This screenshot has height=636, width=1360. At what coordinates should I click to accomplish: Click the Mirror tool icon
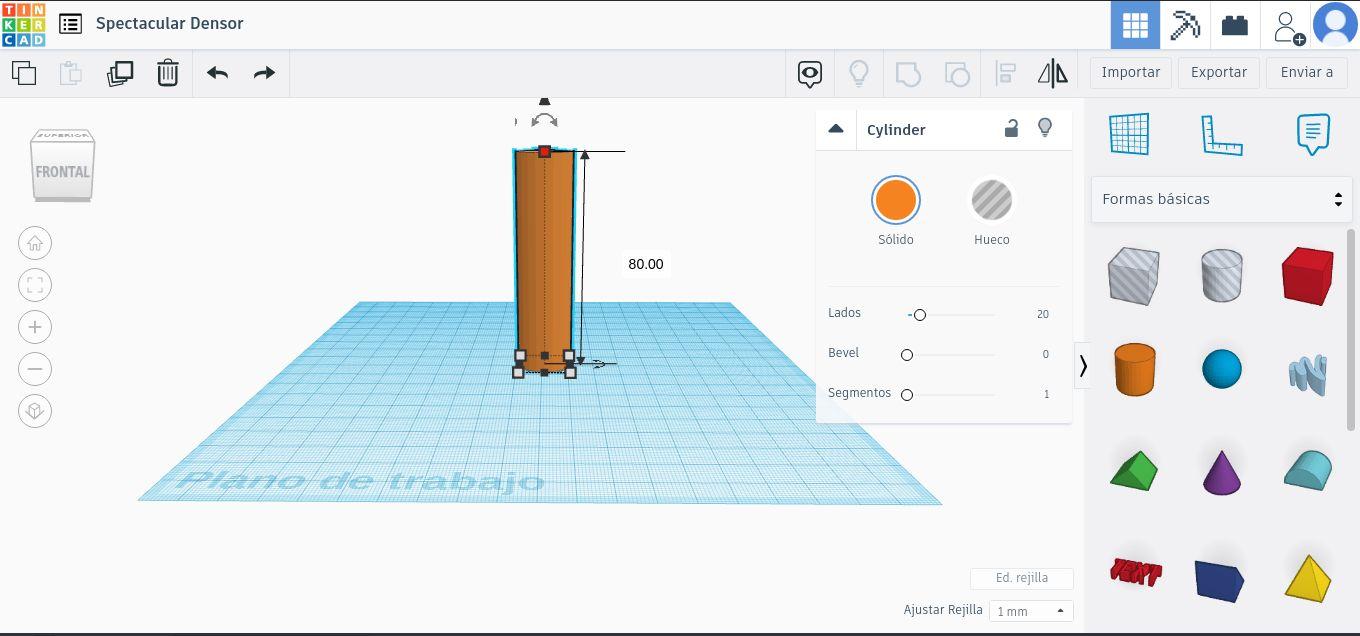point(1053,73)
